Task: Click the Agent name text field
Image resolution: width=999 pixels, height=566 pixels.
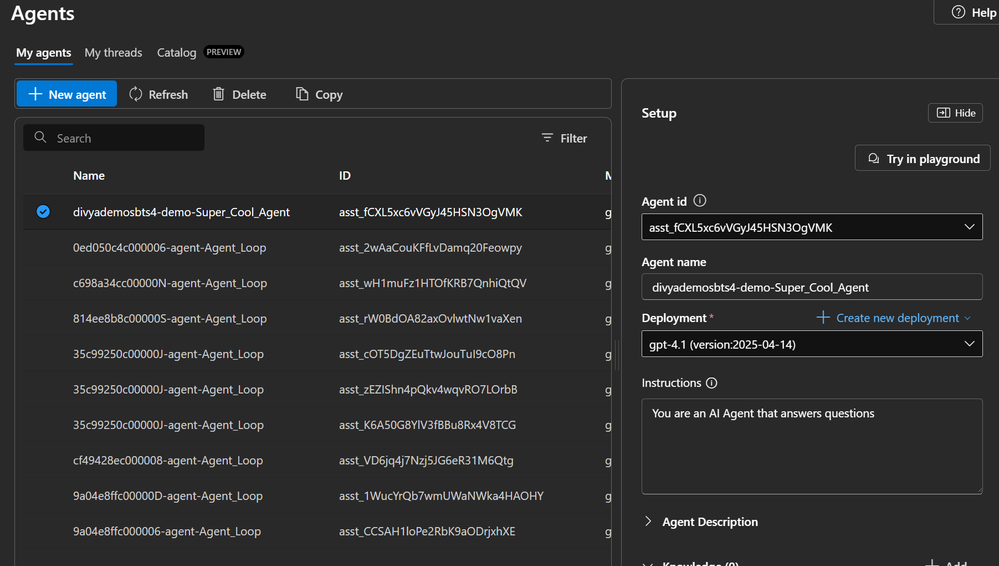Action: pos(812,287)
